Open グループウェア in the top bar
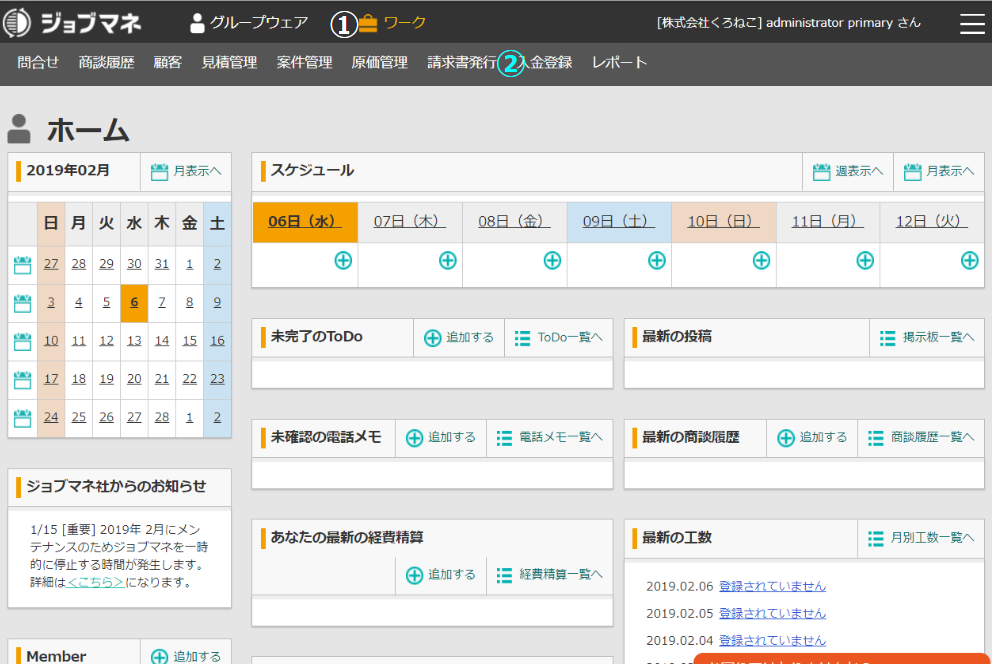This screenshot has height=664, width=992. click(x=249, y=23)
